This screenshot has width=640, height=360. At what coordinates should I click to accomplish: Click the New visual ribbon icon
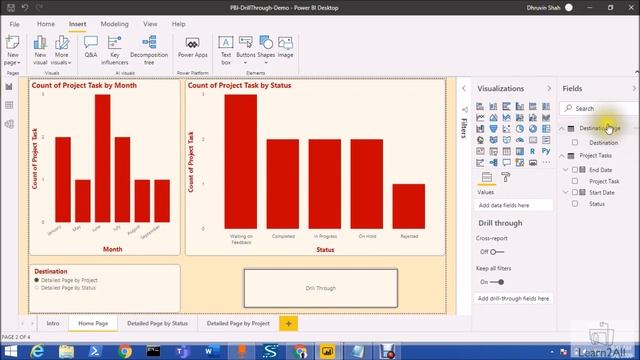[x=40, y=50]
